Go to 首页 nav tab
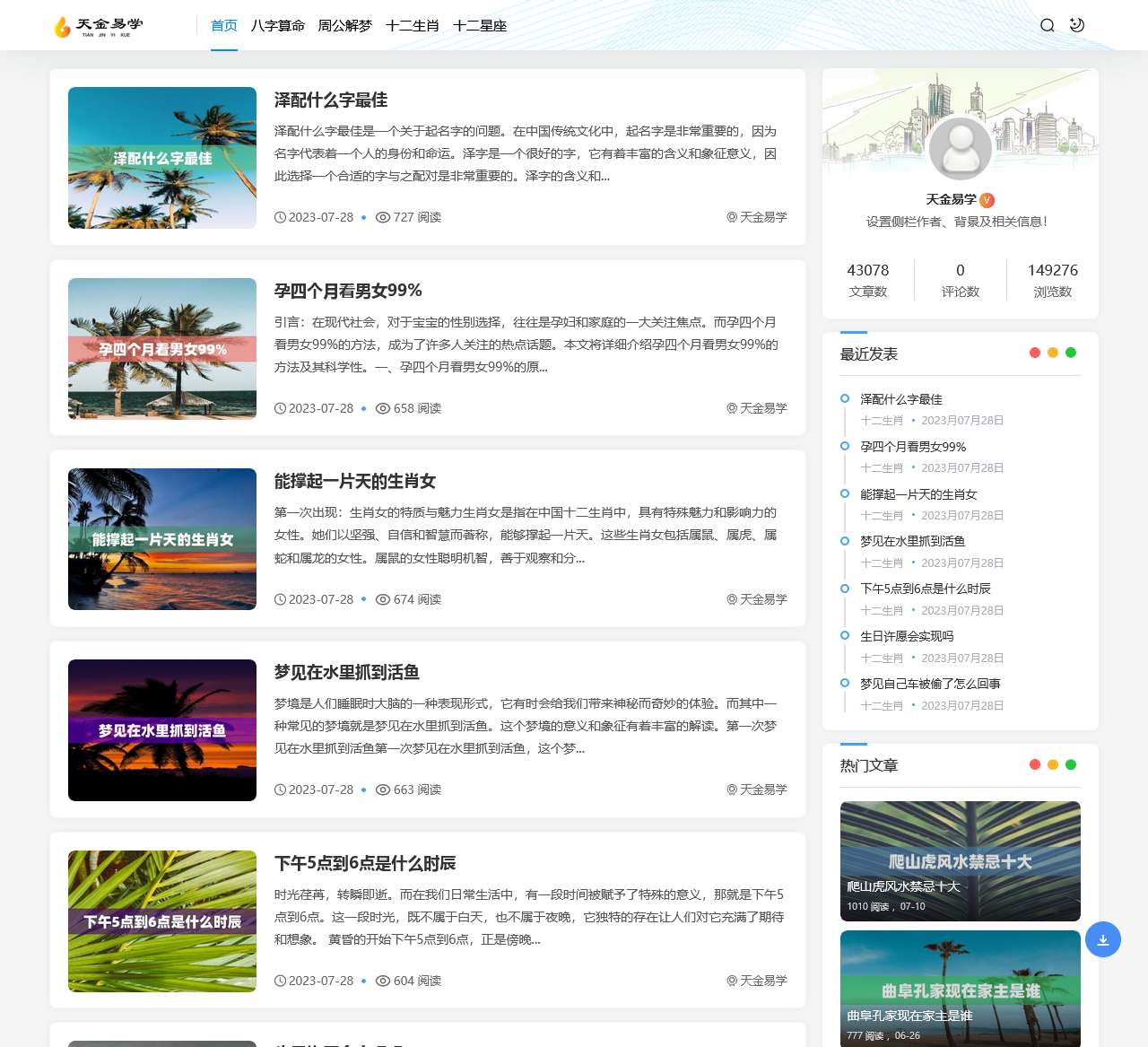 [224, 25]
